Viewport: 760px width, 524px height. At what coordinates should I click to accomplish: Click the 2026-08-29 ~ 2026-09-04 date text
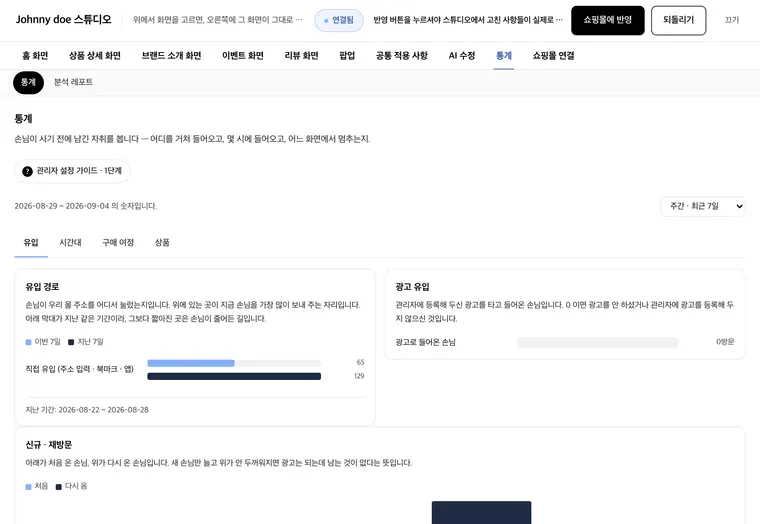(86, 206)
